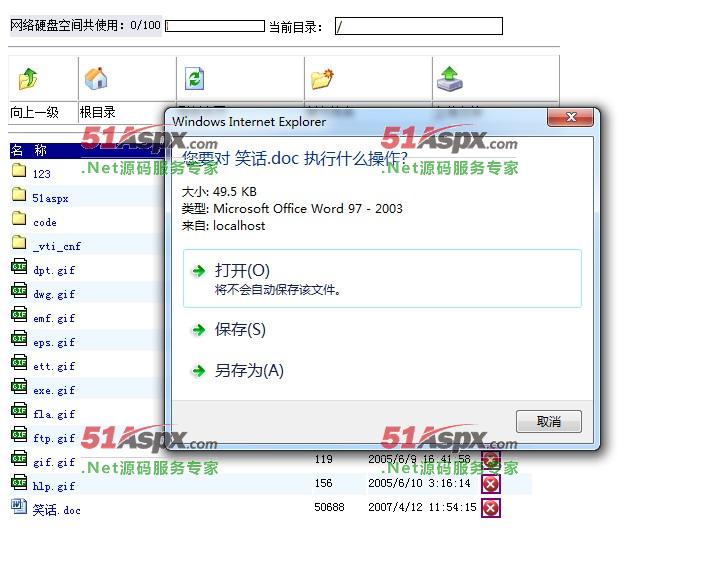Image resolution: width=702 pixels, height=572 pixels.
Task: Open the dpt.gif file link
Action: click(x=54, y=270)
